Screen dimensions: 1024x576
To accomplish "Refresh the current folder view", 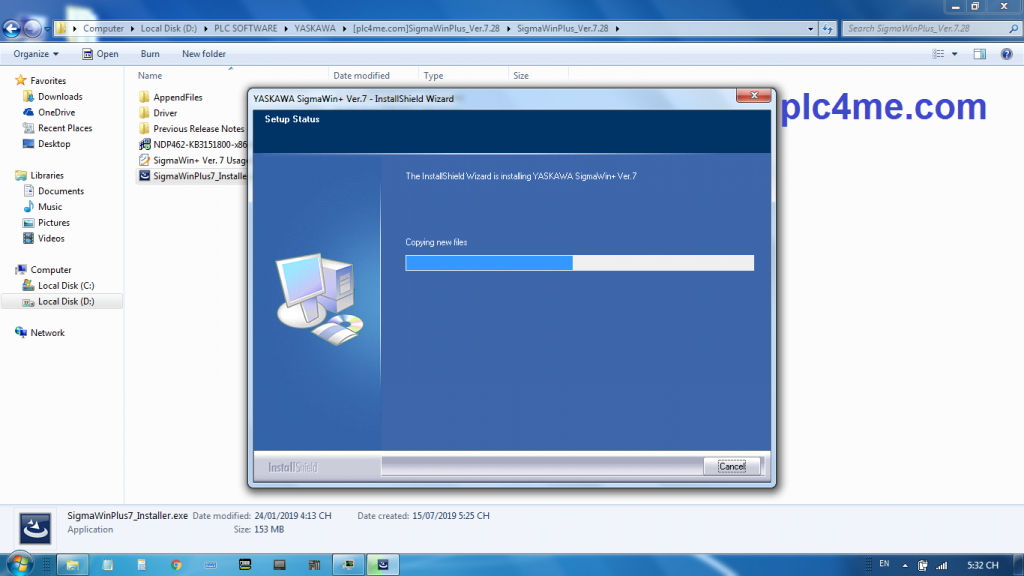I will 827,29.
